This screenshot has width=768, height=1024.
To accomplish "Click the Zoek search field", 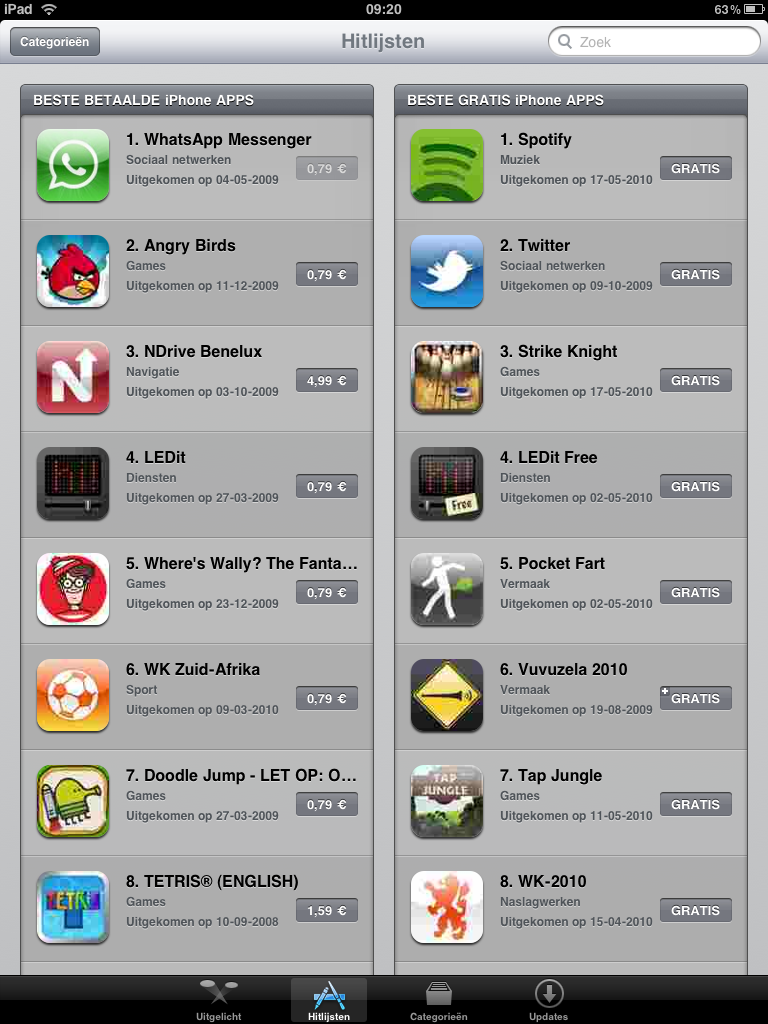I will (x=654, y=42).
